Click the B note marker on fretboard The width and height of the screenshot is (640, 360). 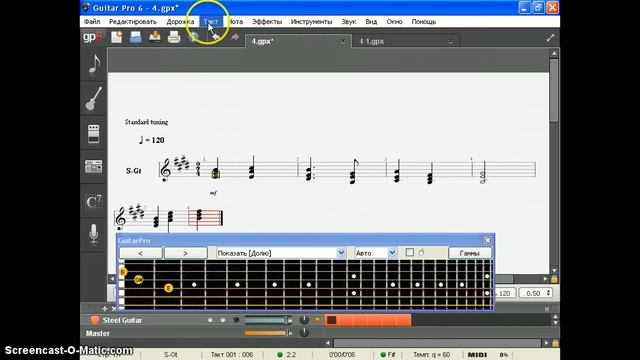pyautogui.click(x=122, y=272)
